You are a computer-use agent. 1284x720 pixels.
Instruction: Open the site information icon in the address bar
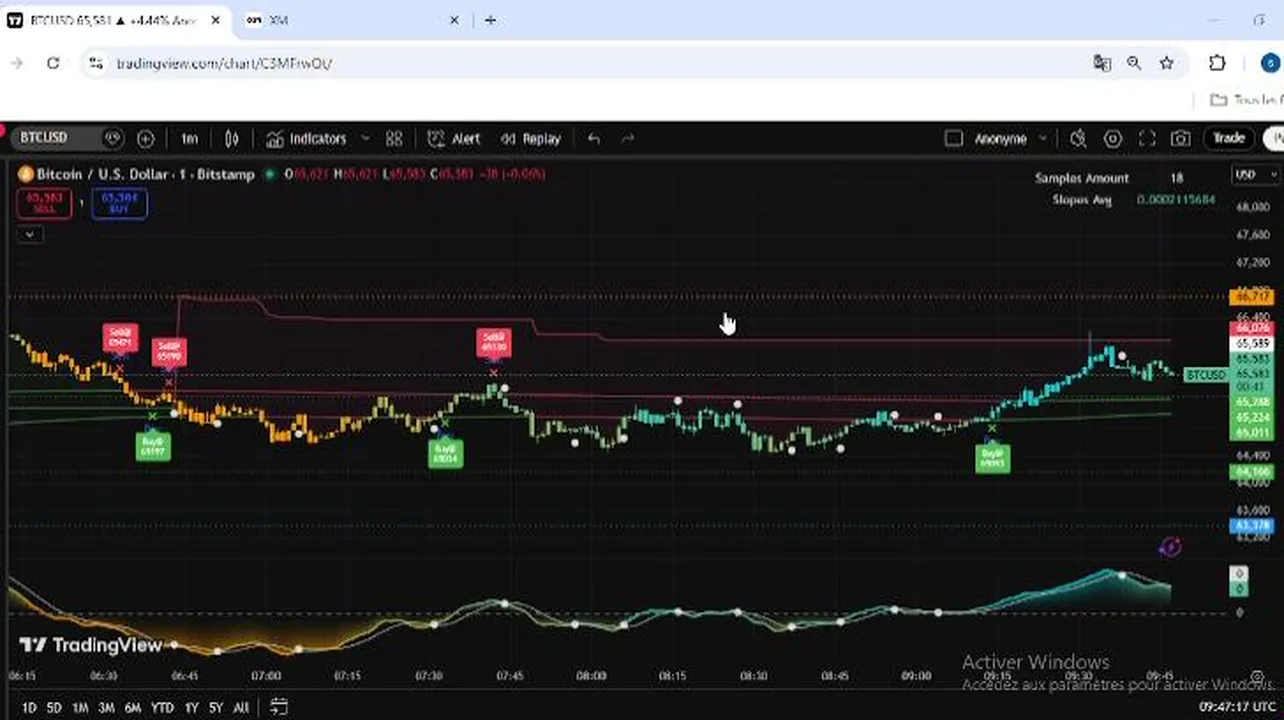[x=95, y=63]
